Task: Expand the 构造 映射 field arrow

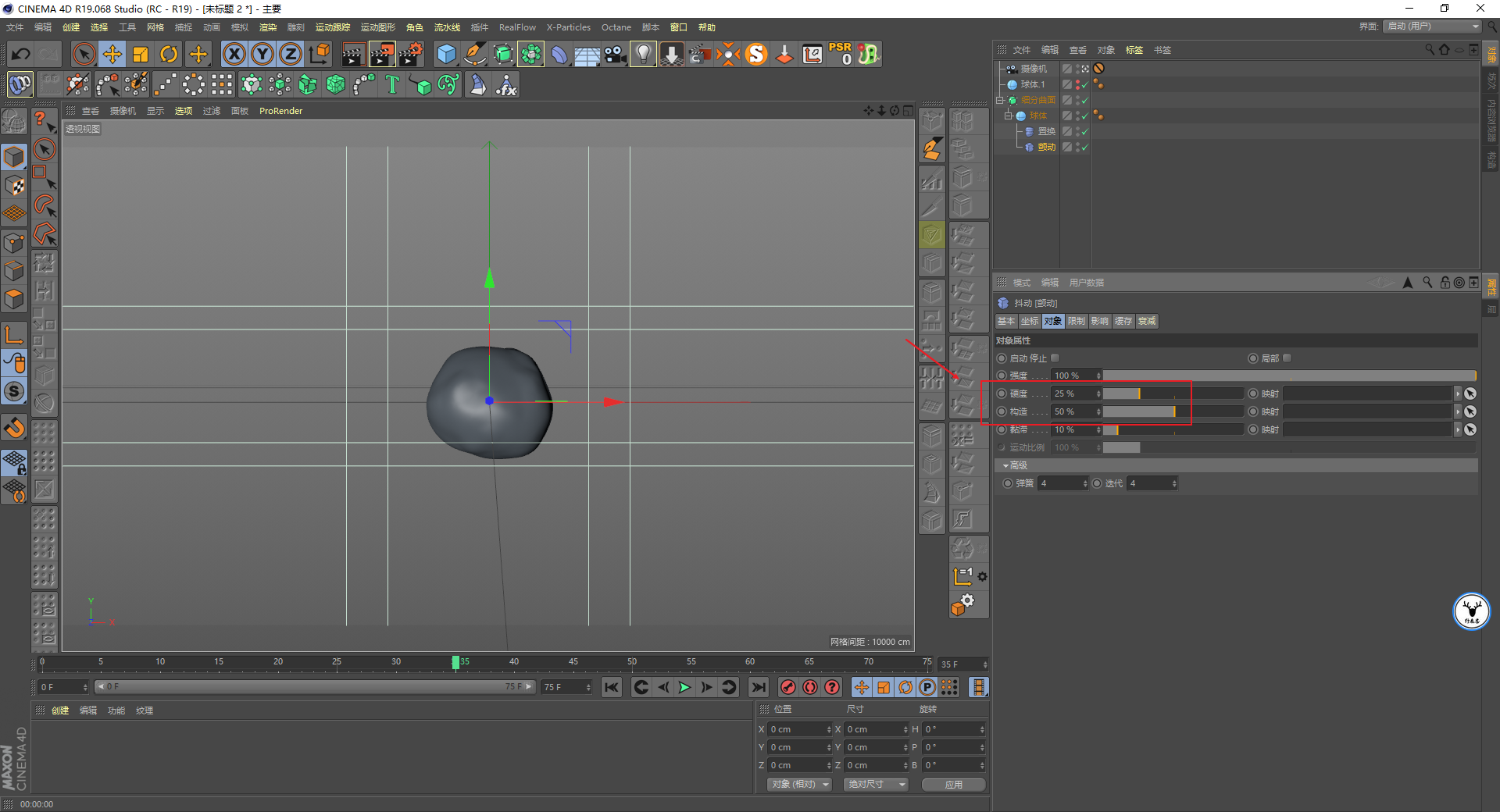Action: point(1457,411)
